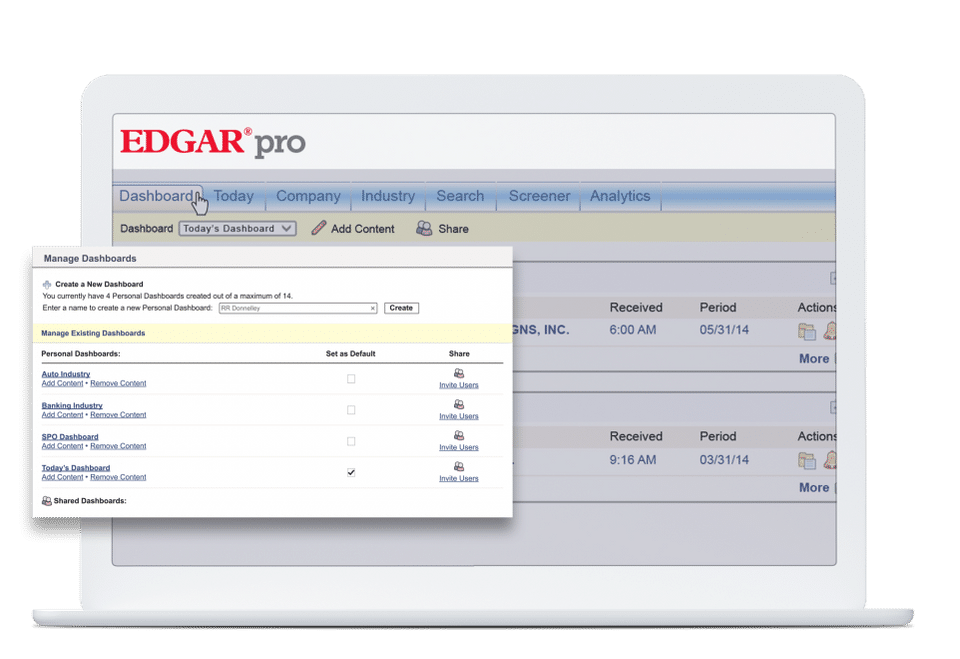This screenshot has height=659, width=960.
Task: Select the Screener tab
Action: 539,196
